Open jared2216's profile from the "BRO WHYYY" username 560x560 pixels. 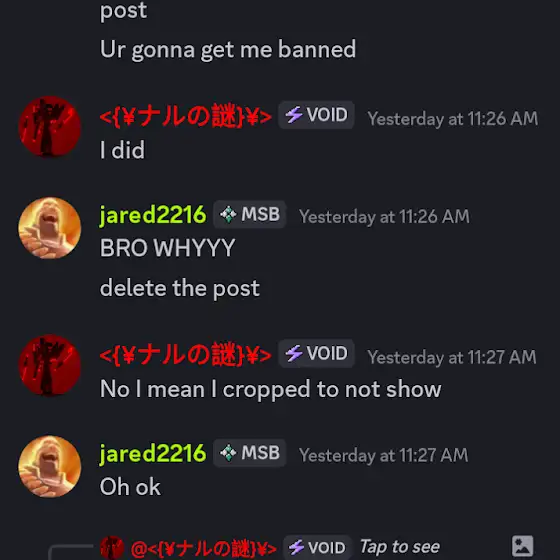(153, 215)
